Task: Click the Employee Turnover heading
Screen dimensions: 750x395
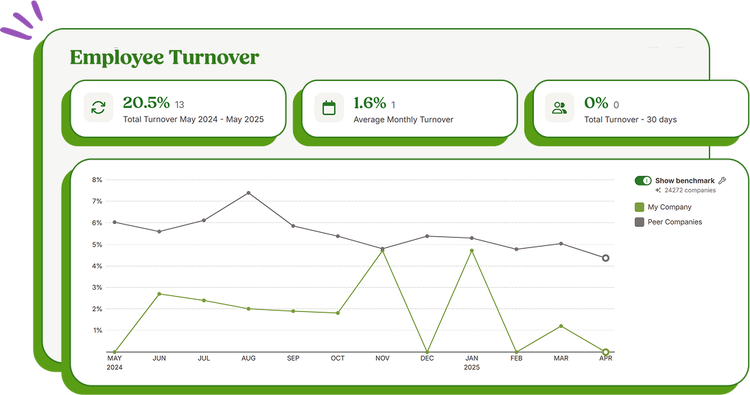Action: point(164,57)
